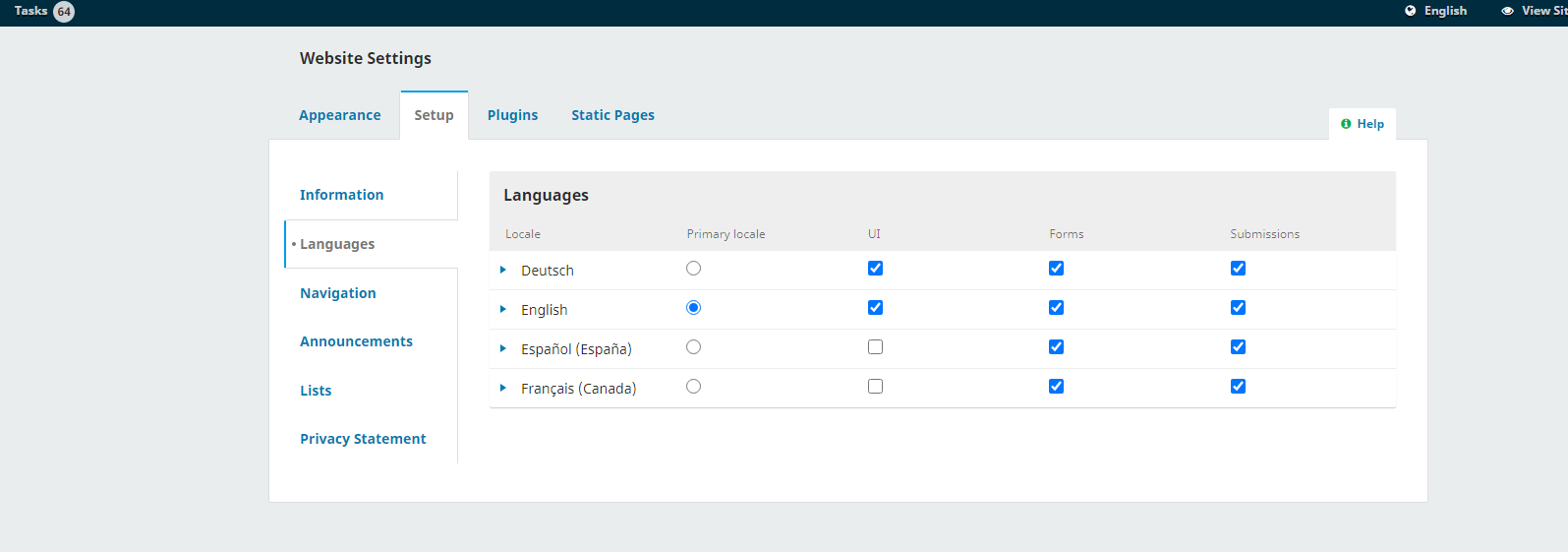Expand the Deutsch locale row arrow
This screenshot has width=1568, height=552.
502,270
